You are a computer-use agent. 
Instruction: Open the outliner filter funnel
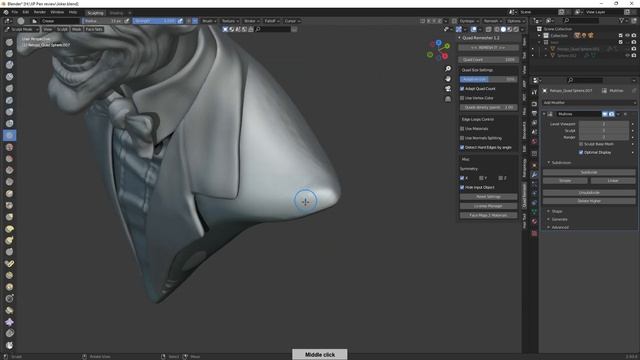click(621, 20)
